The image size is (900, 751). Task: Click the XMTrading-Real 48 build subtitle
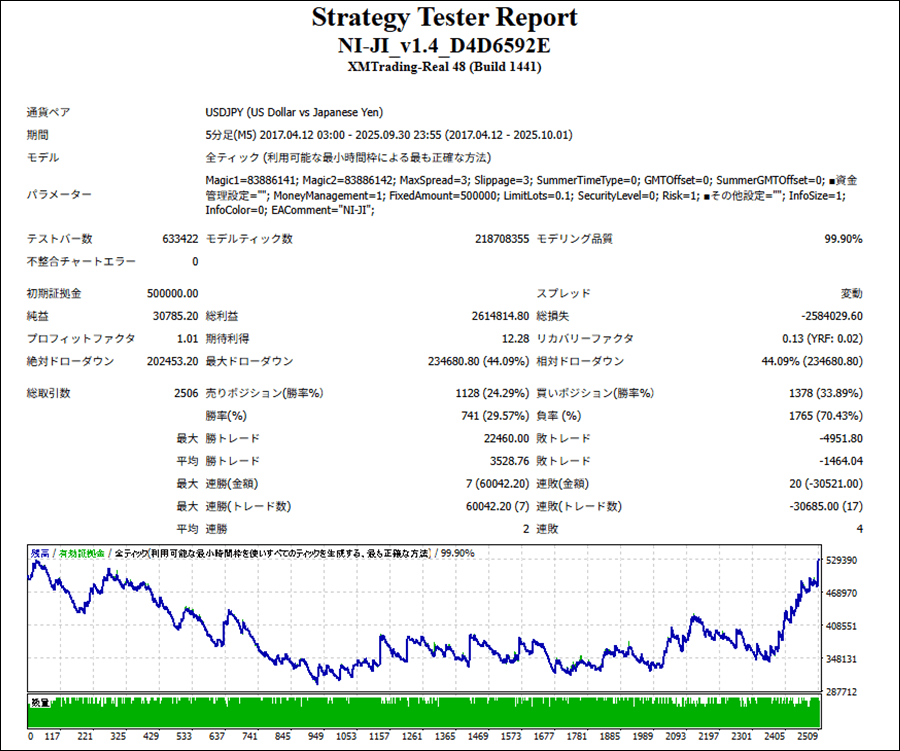click(x=444, y=67)
